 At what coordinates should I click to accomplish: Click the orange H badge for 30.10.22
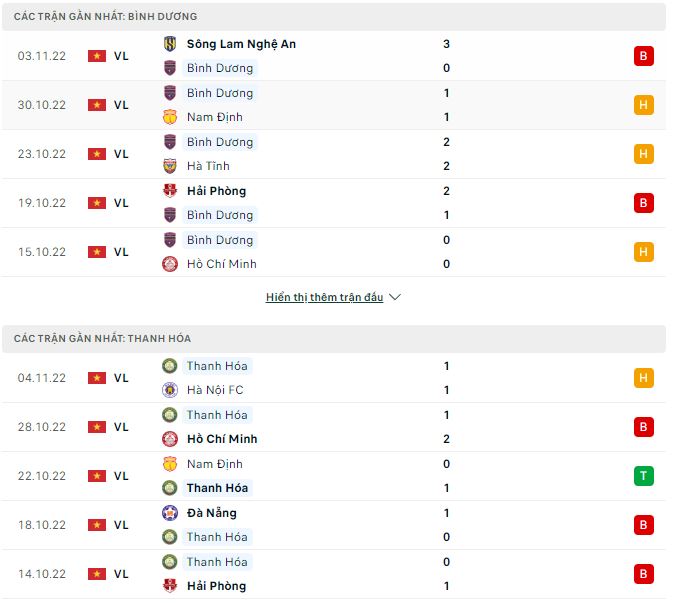[x=644, y=105]
